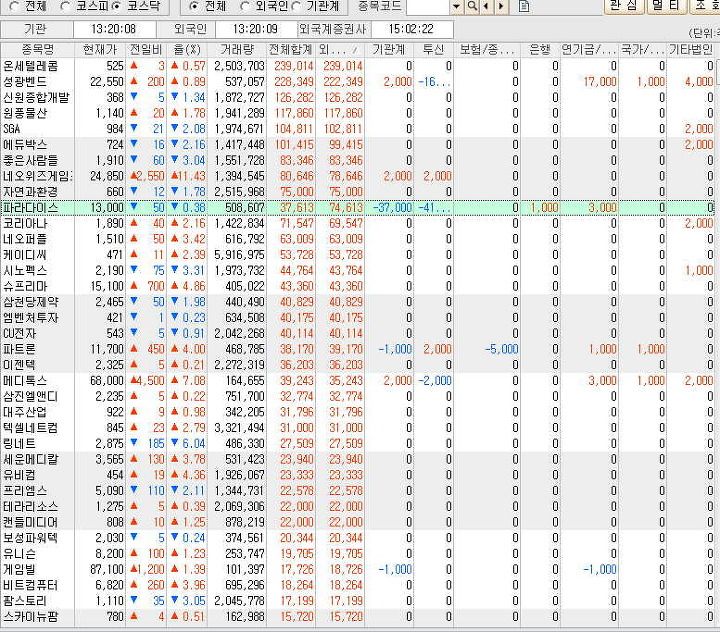
Task: Select the 파트론 stock row
Action: pyautogui.click(x=358, y=349)
